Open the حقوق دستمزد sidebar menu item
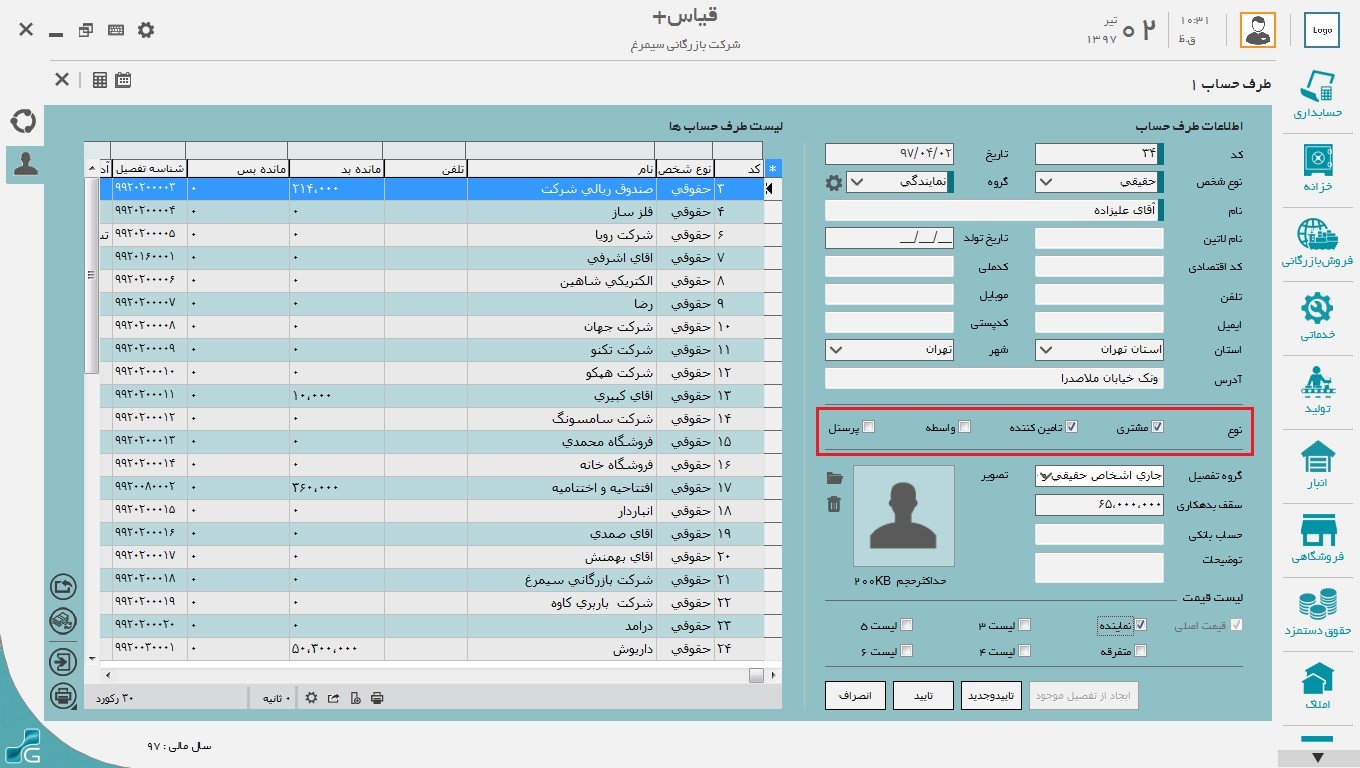The width and height of the screenshot is (1360, 768). coord(1317,614)
